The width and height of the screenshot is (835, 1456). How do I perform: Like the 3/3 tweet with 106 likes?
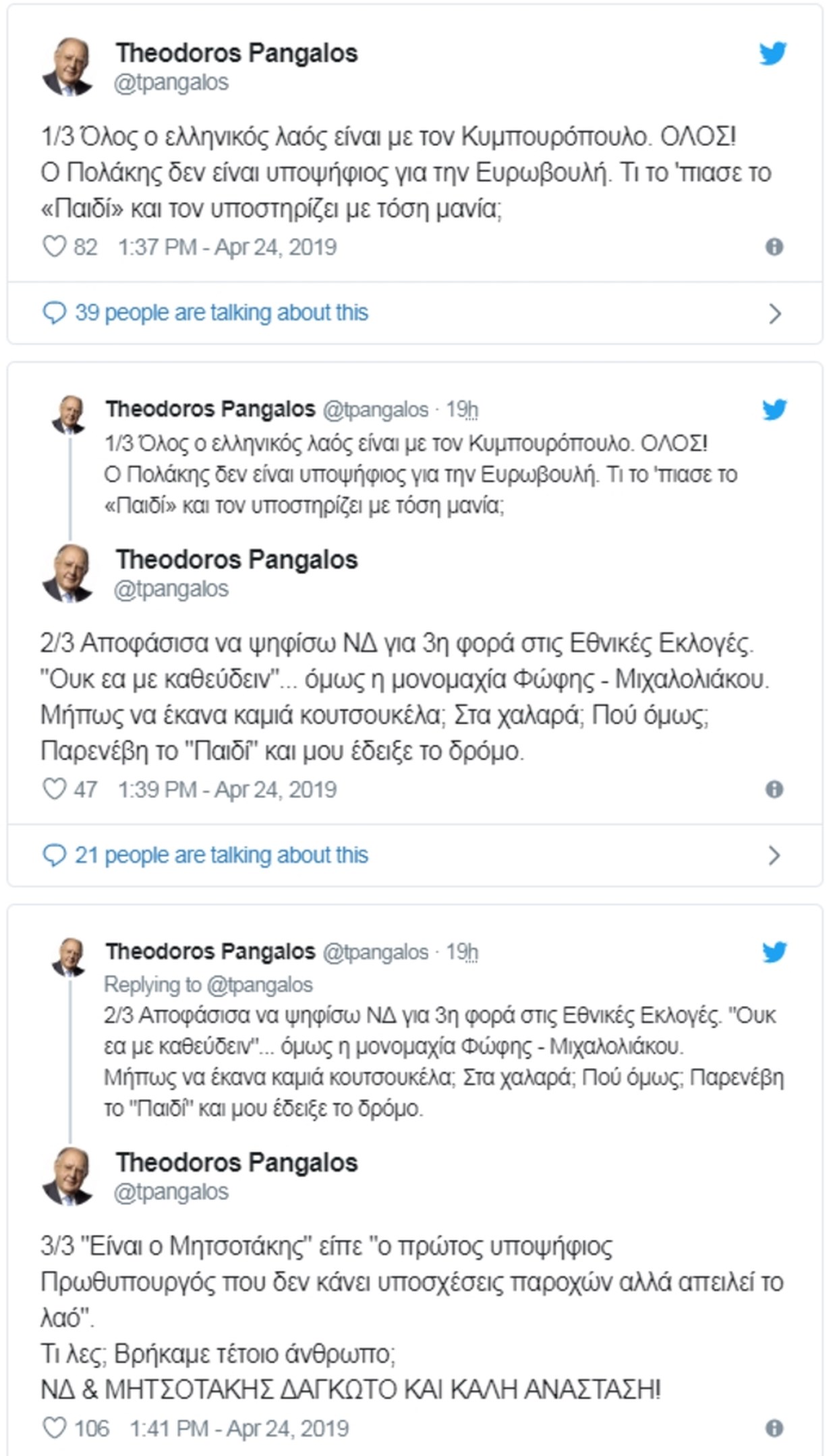pos(55,1428)
